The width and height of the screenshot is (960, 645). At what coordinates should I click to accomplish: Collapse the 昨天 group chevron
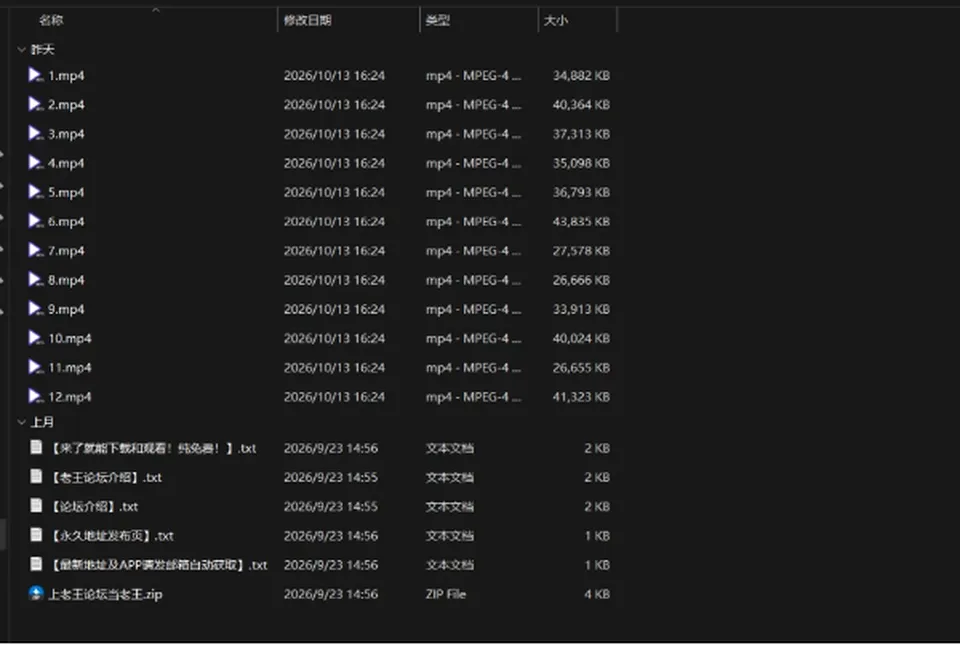click(x=21, y=50)
